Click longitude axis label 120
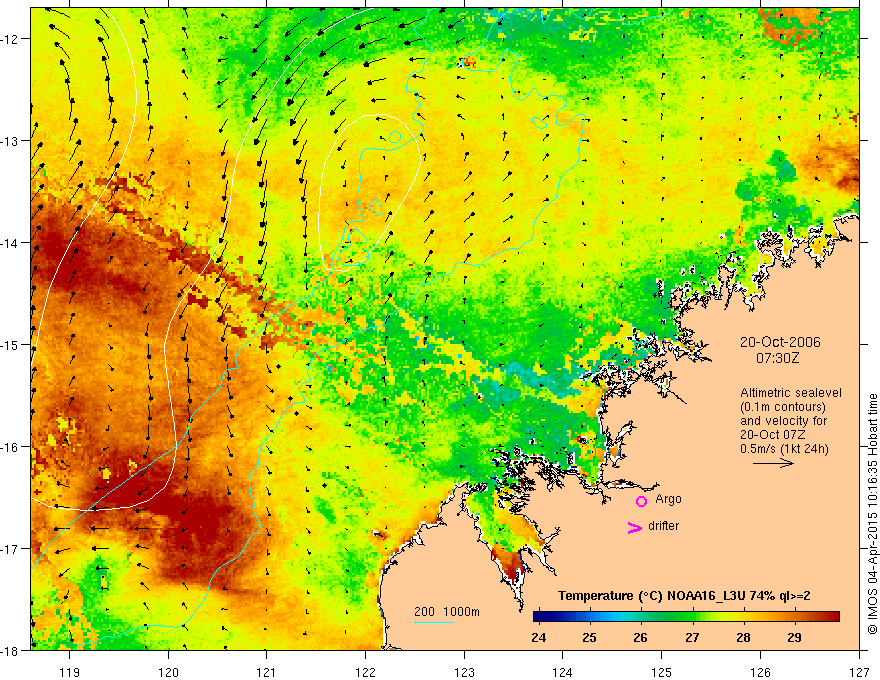 168,672
